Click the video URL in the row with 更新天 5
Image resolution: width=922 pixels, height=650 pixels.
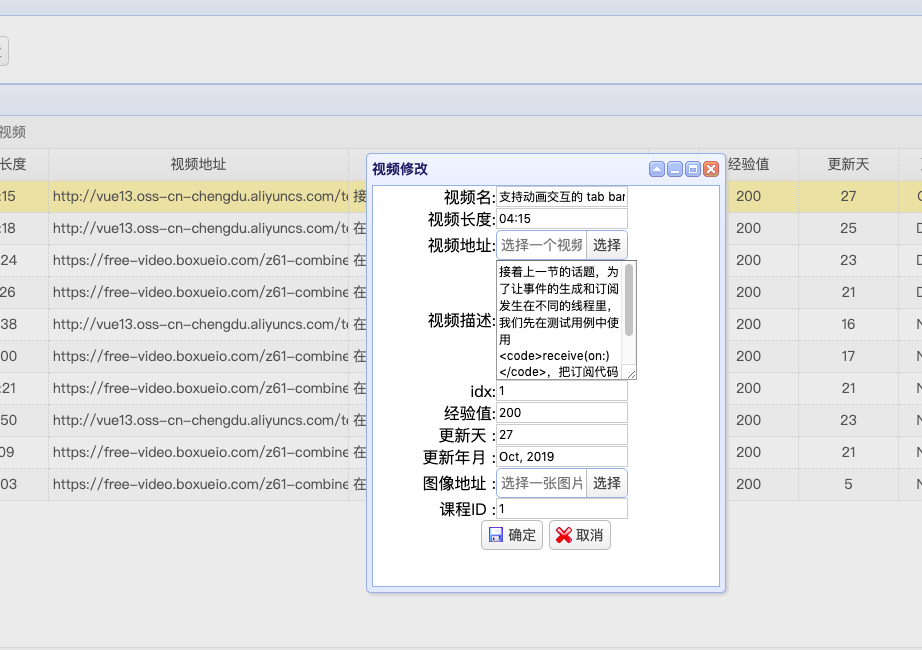pyautogui.click(x=200, y=484)
